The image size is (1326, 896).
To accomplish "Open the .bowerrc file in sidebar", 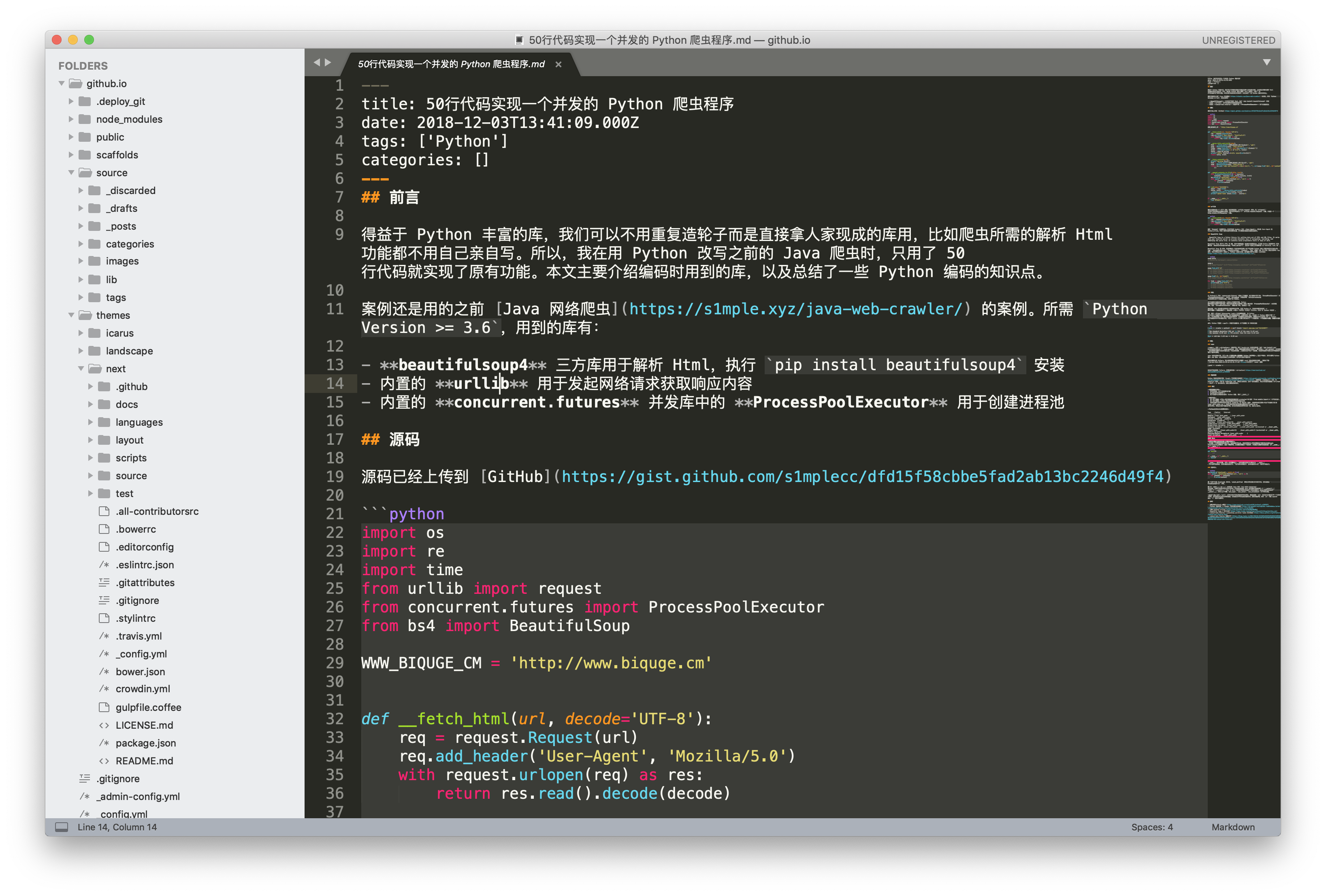I will point(136,529).
